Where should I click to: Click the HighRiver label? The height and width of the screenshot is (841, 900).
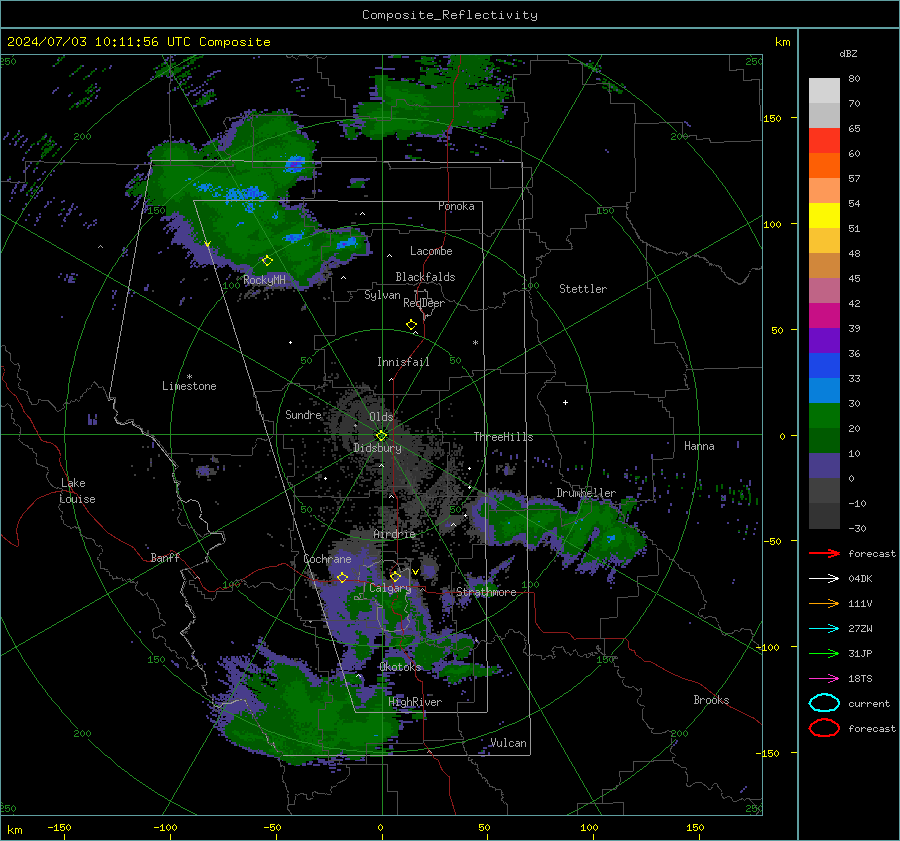(x=415, y=702)
